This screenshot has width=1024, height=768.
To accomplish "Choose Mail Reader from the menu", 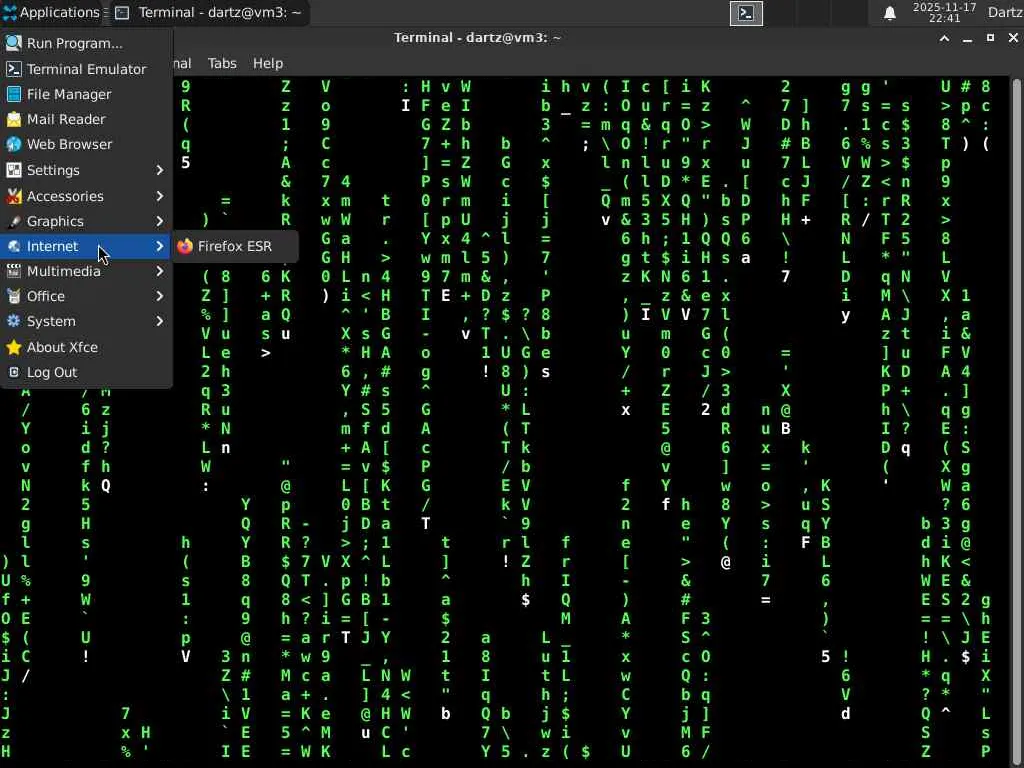I will click(86, 120).
